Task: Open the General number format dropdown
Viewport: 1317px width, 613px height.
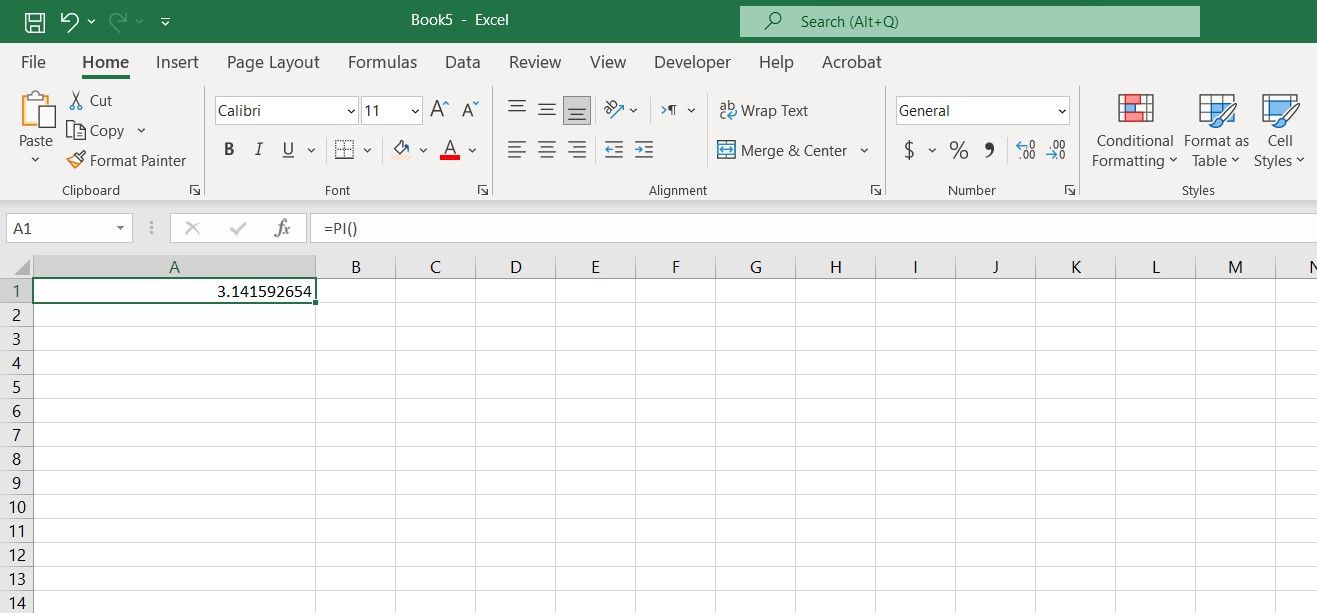Action: pos(1062,110)
